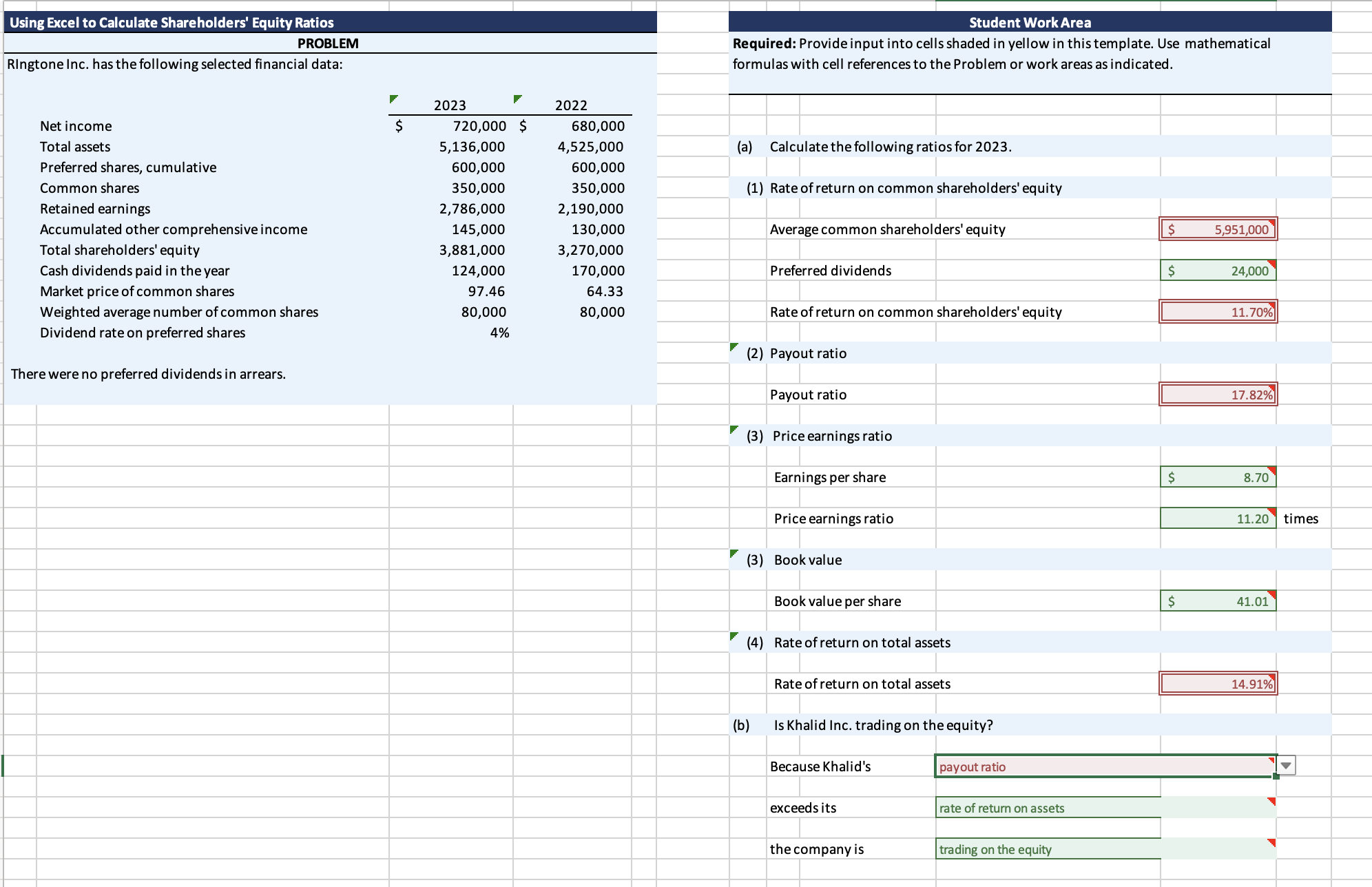Image resolution: width=1372 pixels, height=887 pixels.
Task: Click the red comment marker on trading on the equity cell
Action: pyautogui.click(x=1272, y=842)
